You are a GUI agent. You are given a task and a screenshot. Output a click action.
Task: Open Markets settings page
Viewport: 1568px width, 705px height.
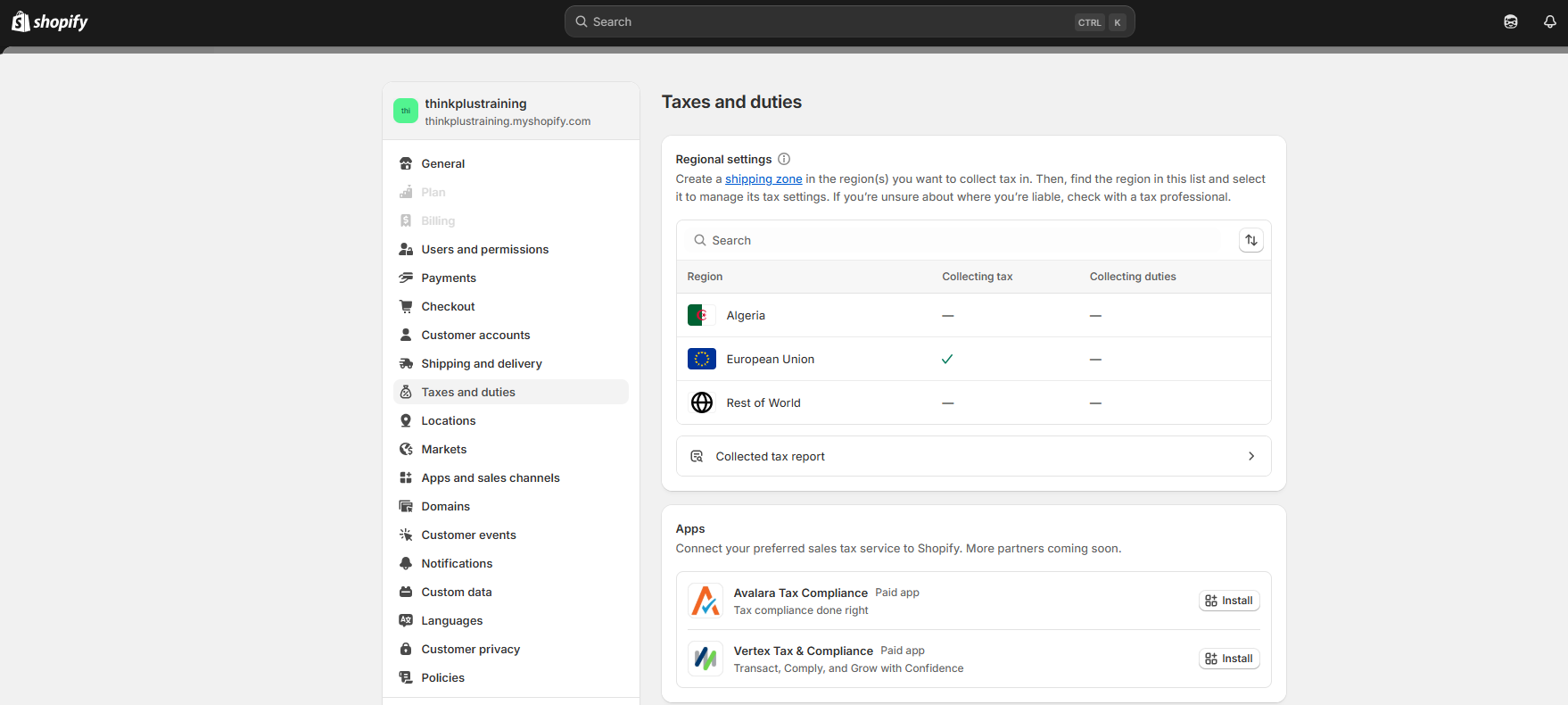(x=511, y=449)
